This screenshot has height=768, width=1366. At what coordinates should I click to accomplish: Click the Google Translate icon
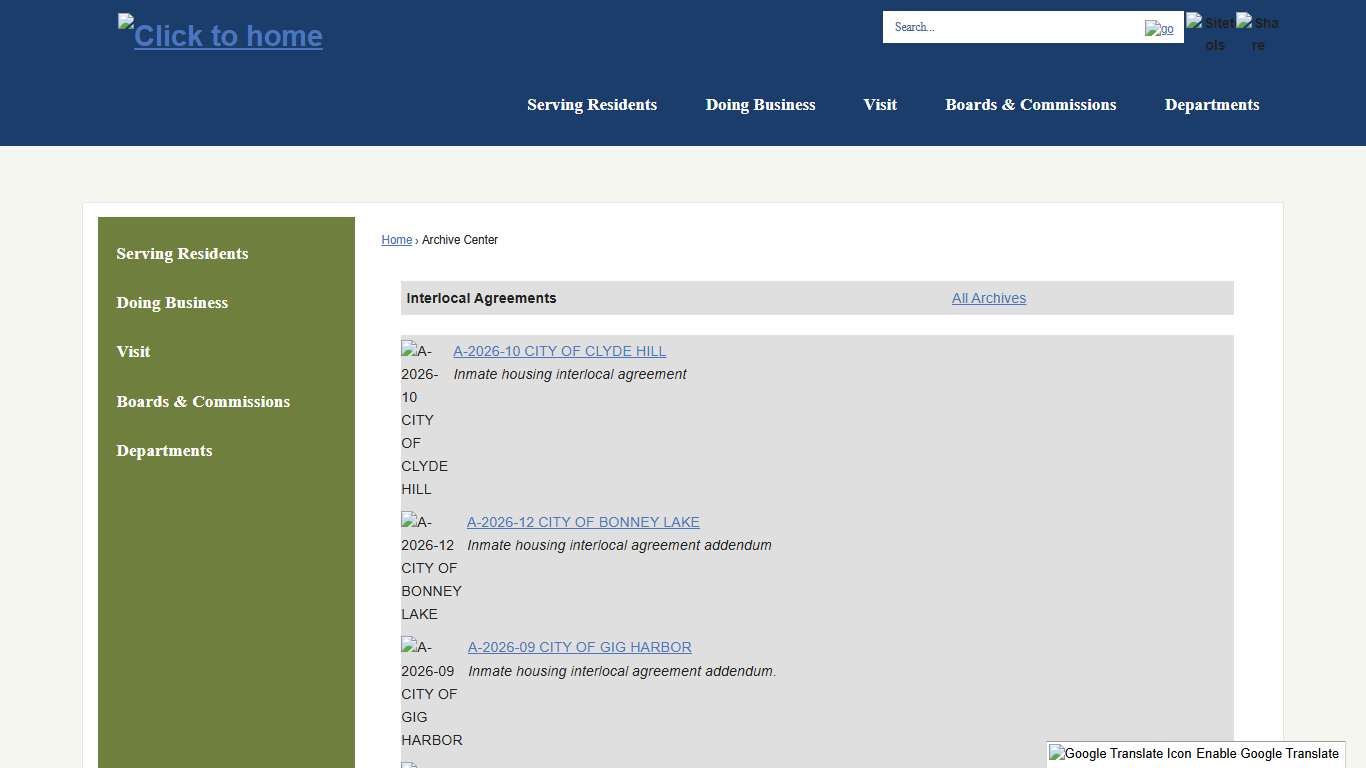point(1115,753)
